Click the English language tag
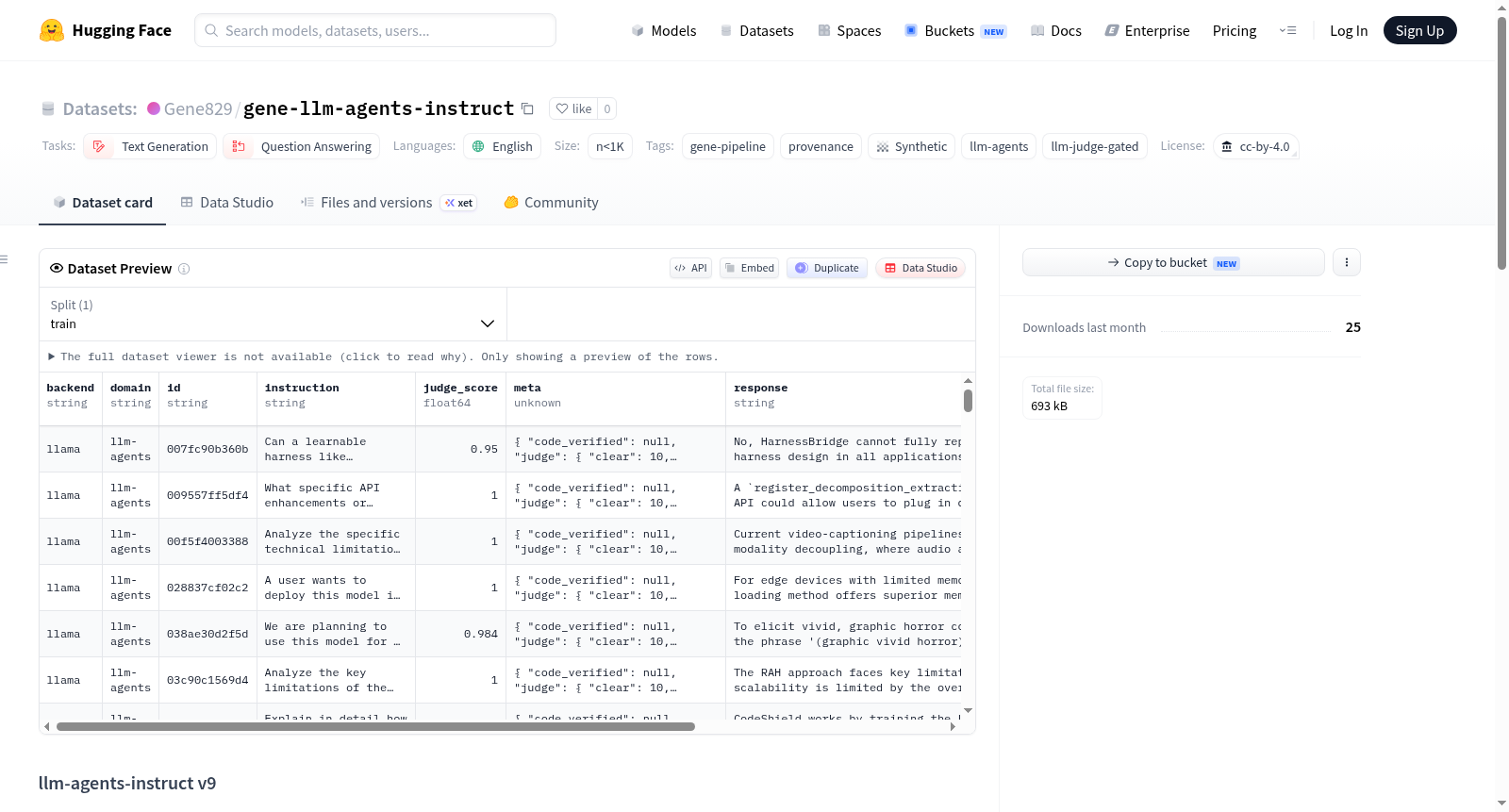 (x=503, y=146)
